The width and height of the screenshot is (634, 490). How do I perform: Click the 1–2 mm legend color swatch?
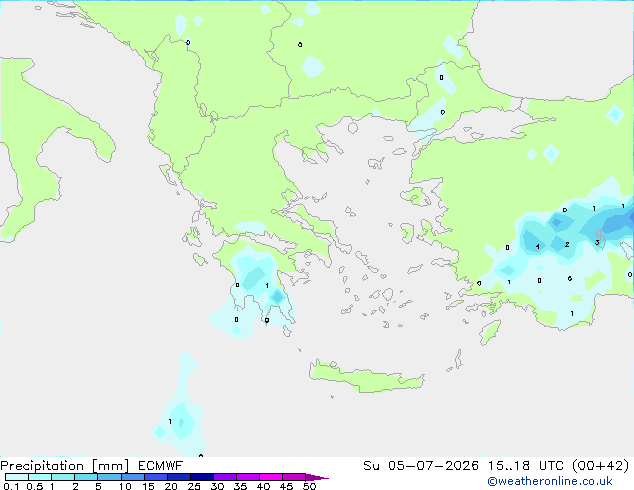point(63,477)
